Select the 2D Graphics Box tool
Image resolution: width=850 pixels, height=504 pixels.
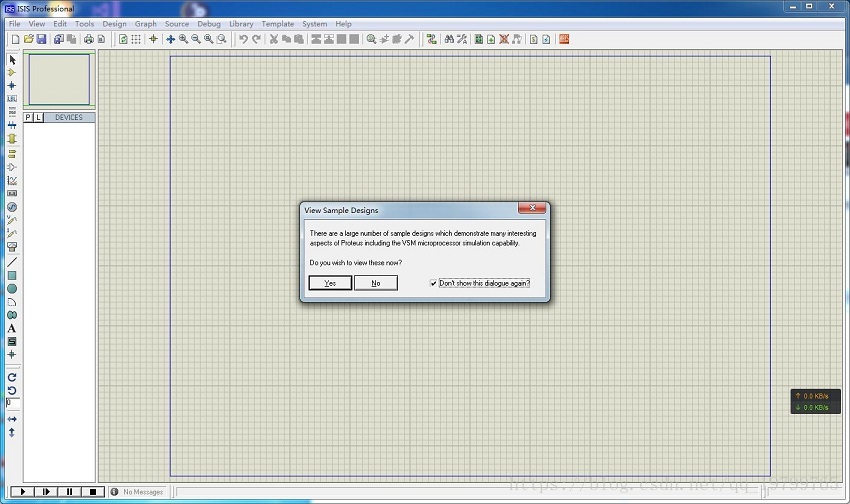(x=12, y=275)
